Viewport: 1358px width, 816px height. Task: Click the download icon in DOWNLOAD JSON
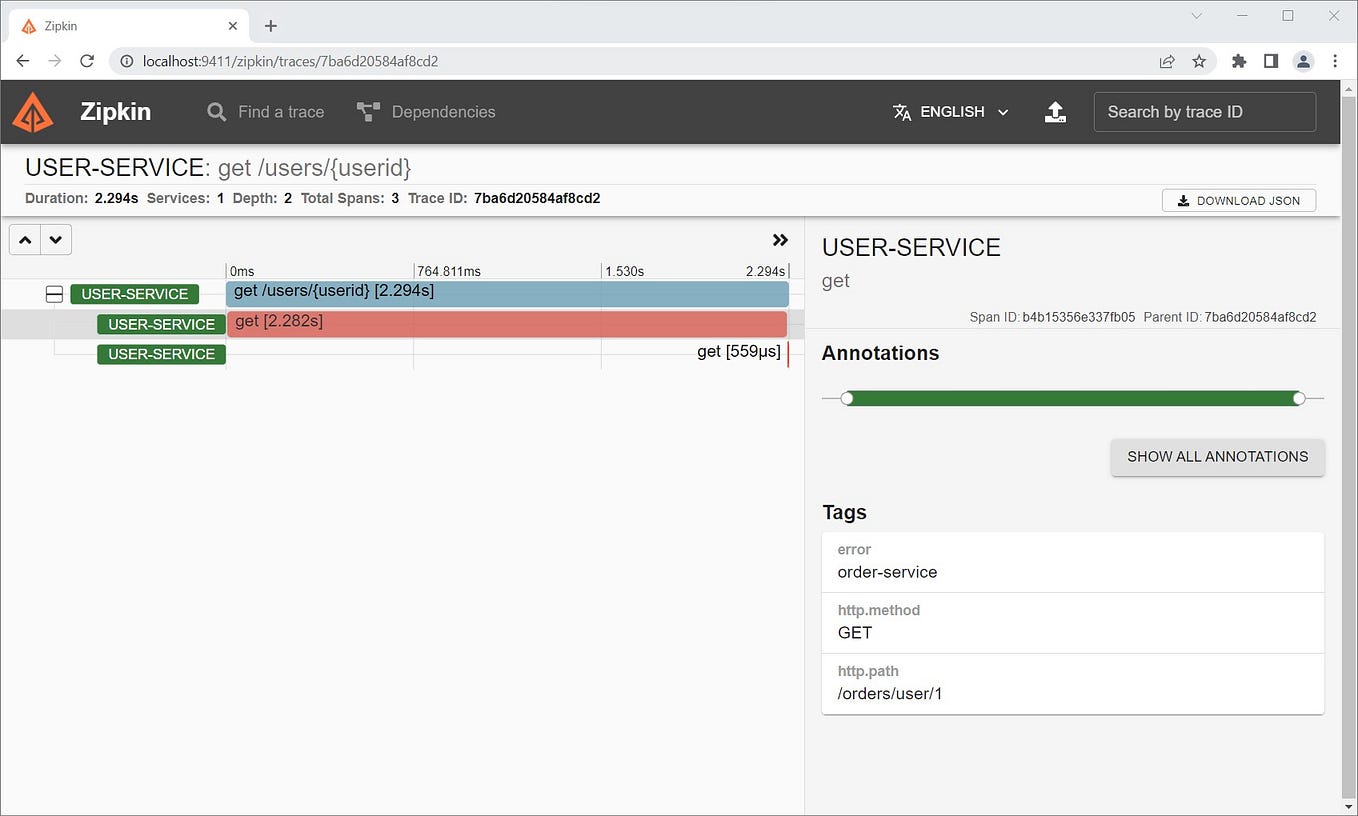tap(1182, 200)
